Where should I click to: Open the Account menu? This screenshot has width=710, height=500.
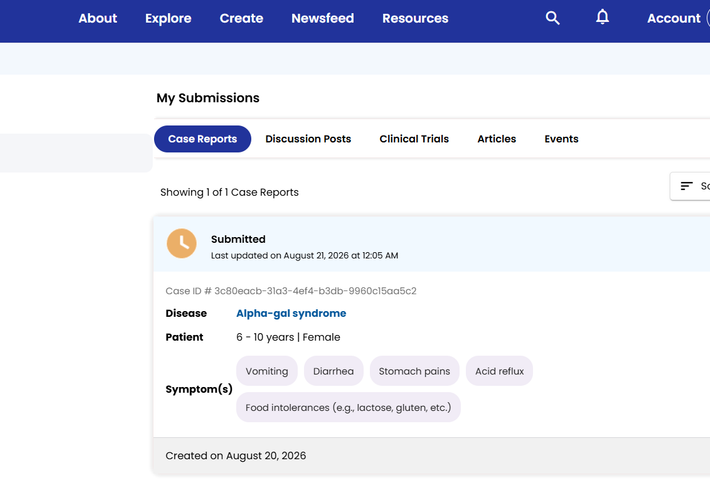[x=673, y=18]
